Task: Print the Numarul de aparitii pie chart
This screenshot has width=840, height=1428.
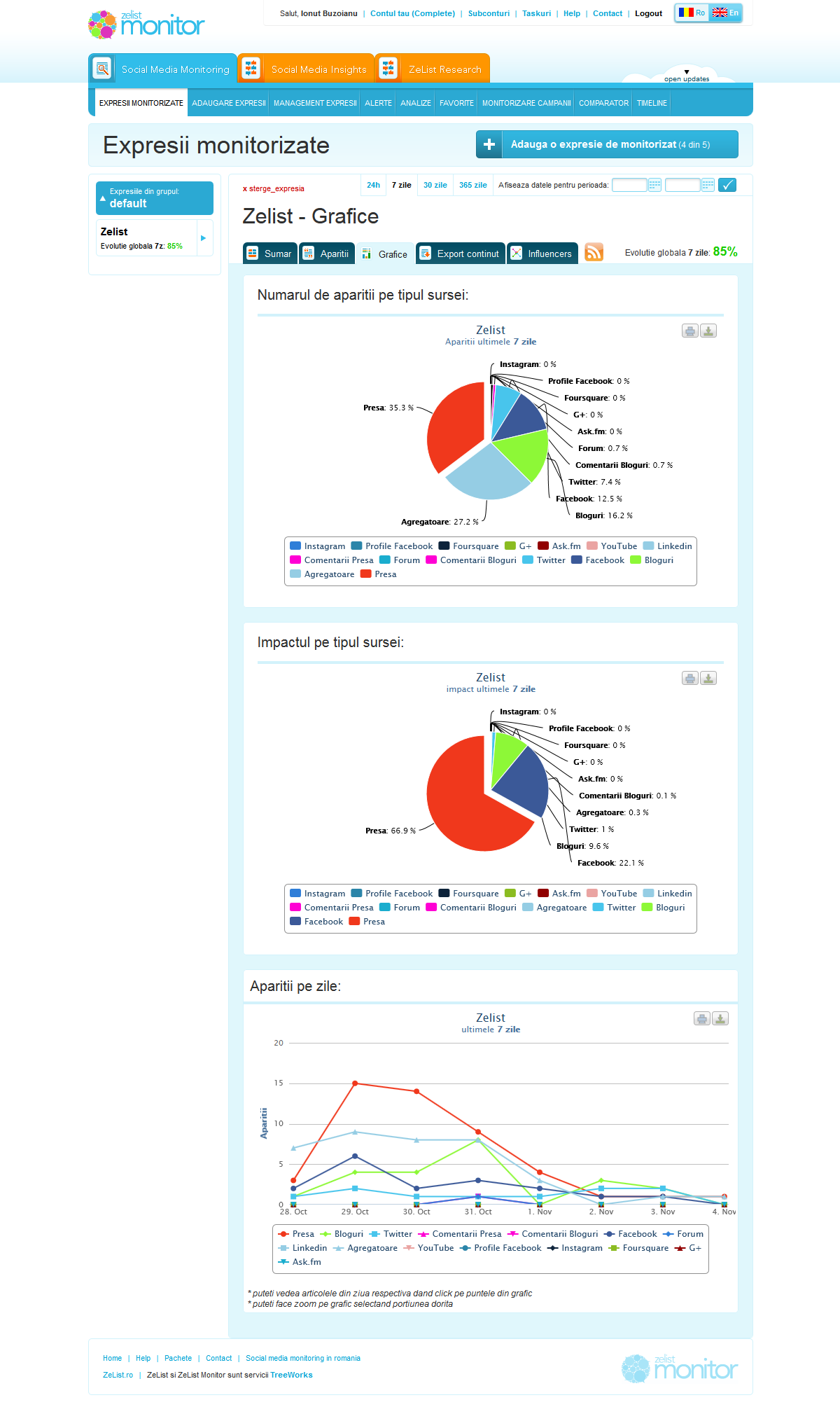Action: pyautogui.click(x=690, y=331)
